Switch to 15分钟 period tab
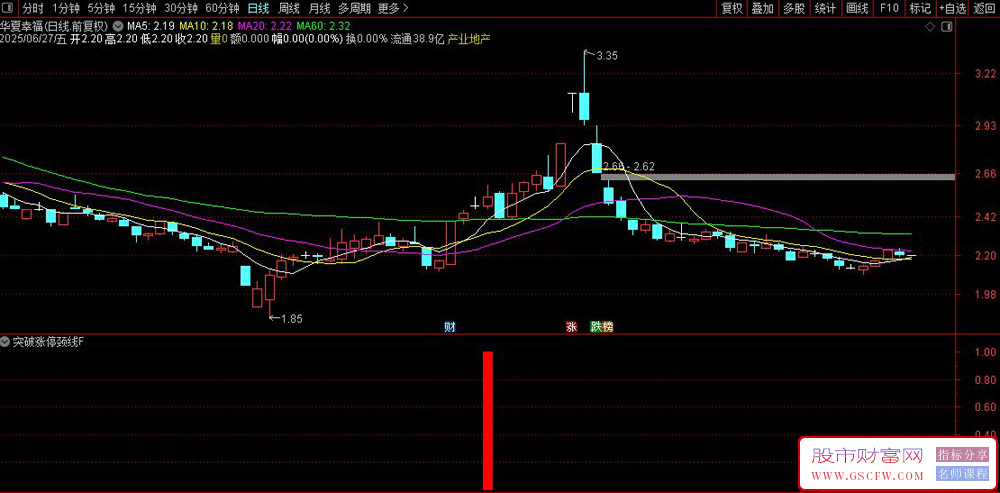Image resolution: width=1000 pixels, height=493 pixels. click(x=139, y=8)
